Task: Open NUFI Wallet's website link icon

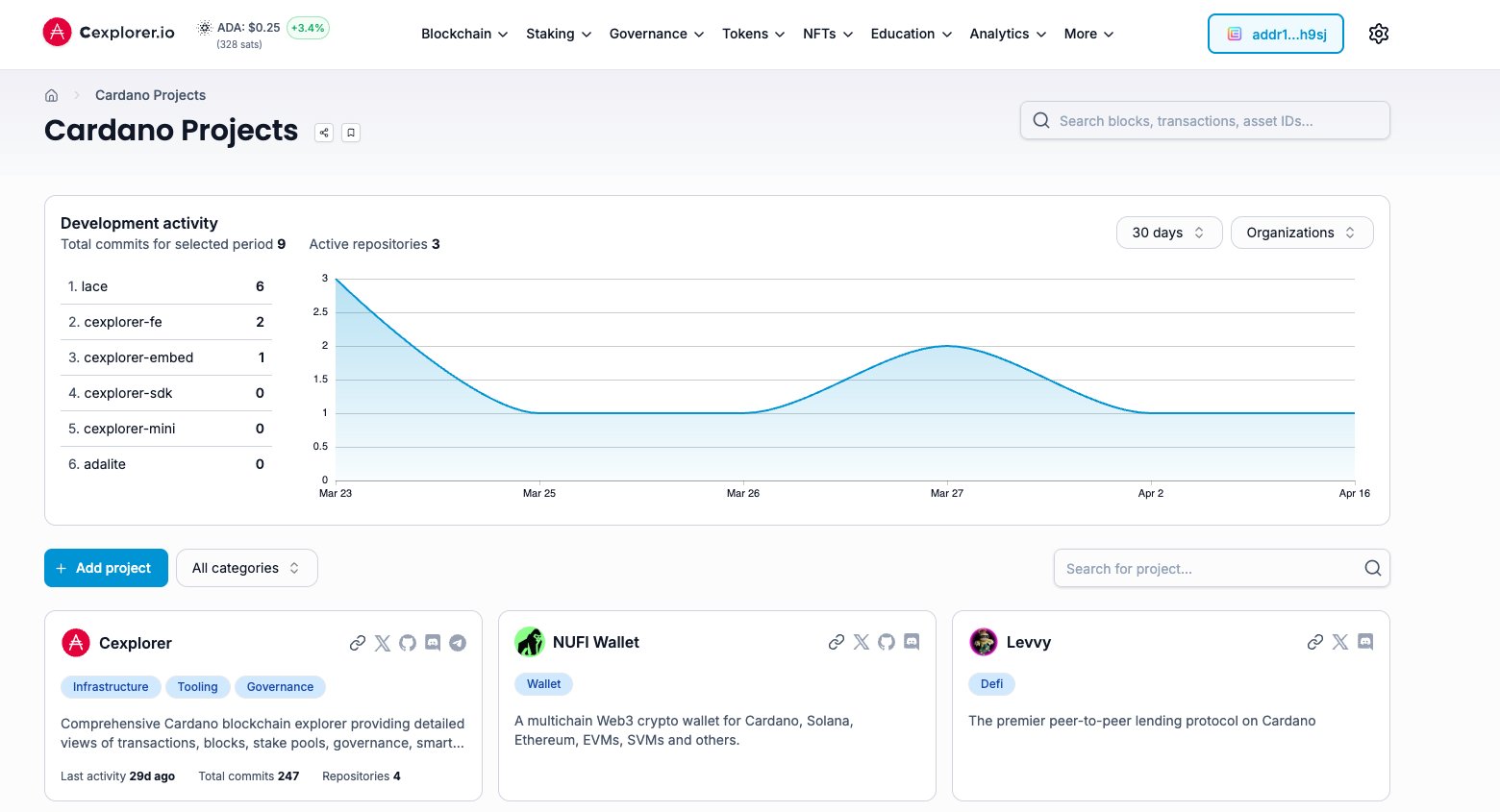Action: pos(837,642)
